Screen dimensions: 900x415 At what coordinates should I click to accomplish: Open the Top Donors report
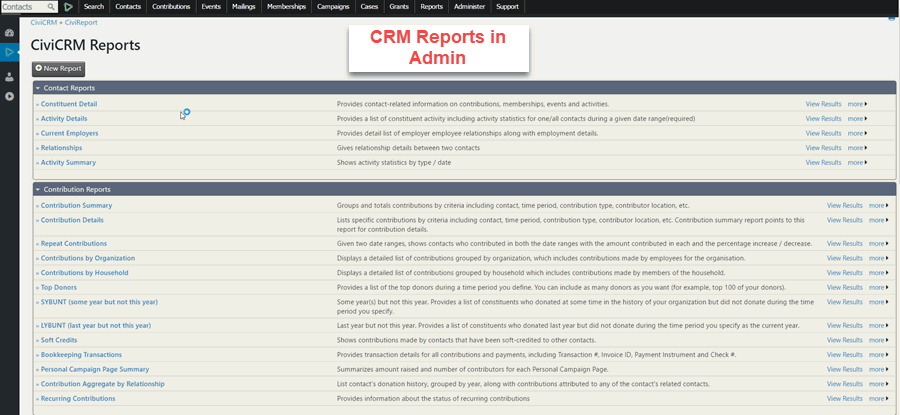[59, 288]
